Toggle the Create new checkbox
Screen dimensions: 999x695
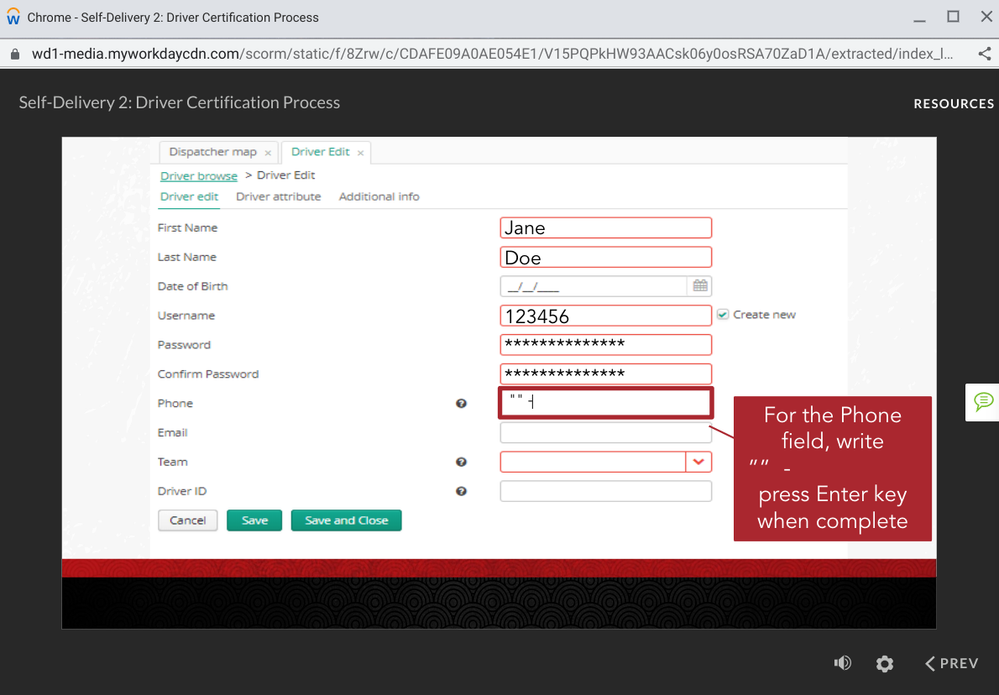tap(722, 315)
